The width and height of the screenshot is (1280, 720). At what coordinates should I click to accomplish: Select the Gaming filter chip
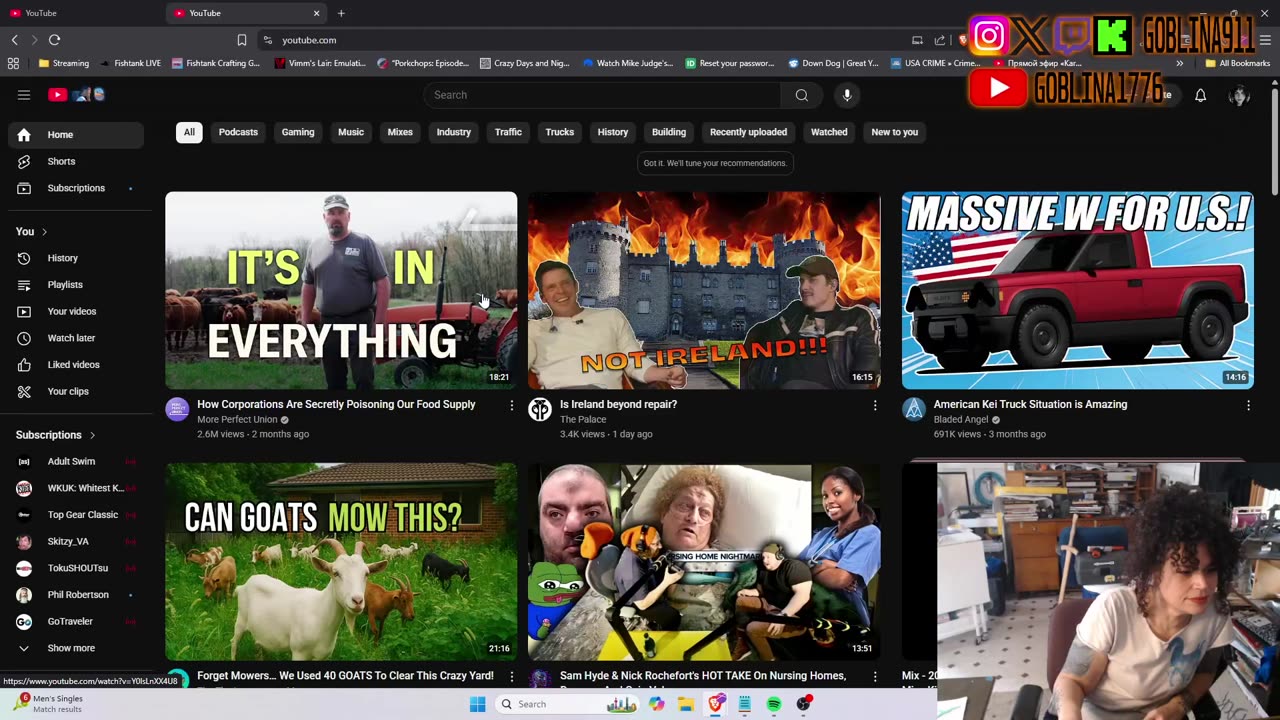(298, 132)
